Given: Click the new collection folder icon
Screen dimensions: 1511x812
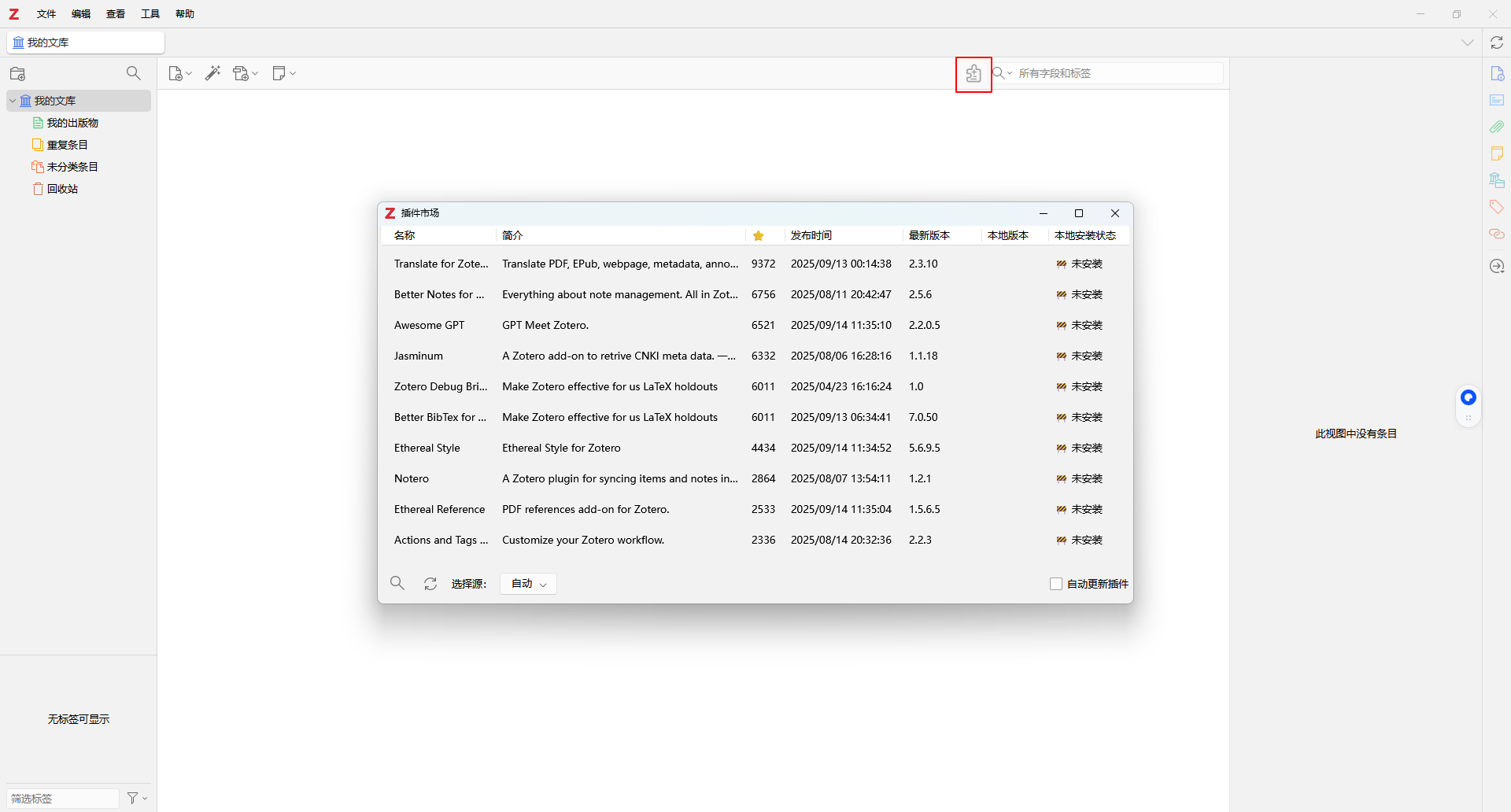Looking at the screenshot, I should 18,74.
